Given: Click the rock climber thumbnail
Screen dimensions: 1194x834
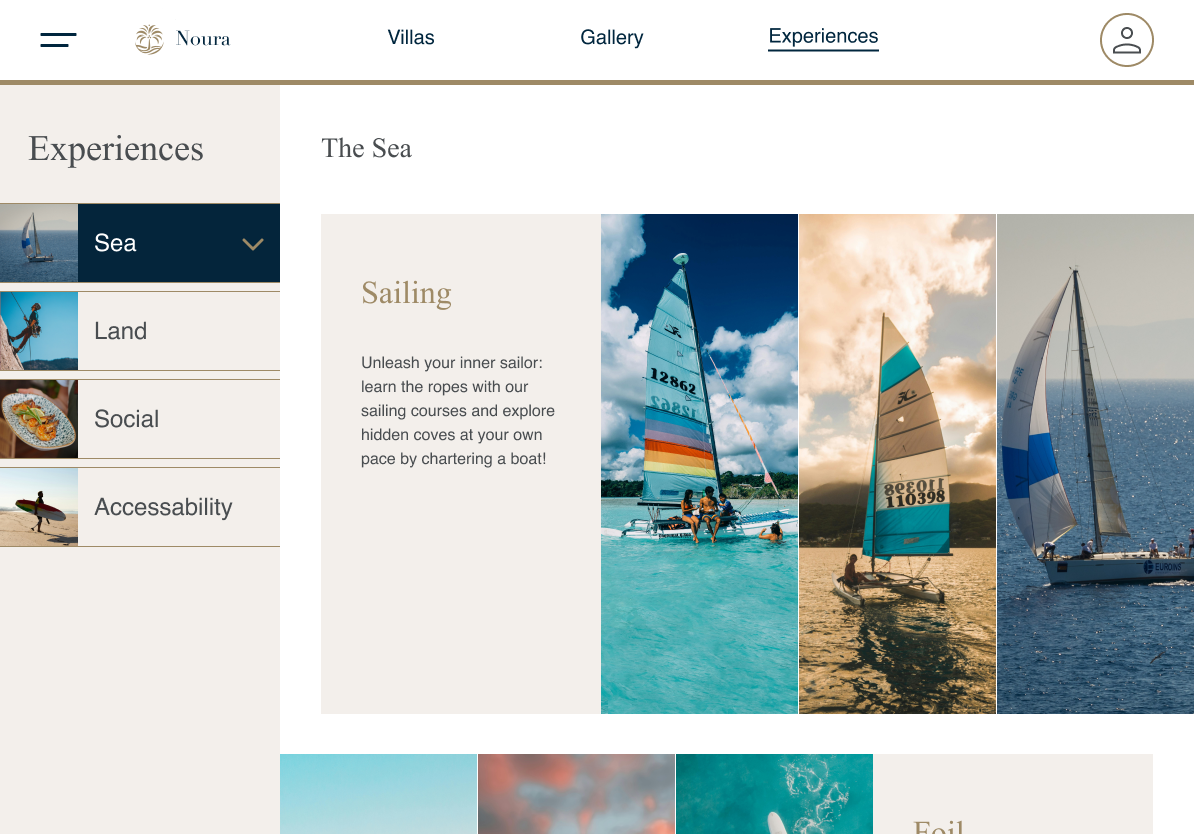Looking at the screenshot, I should (39, 331).
